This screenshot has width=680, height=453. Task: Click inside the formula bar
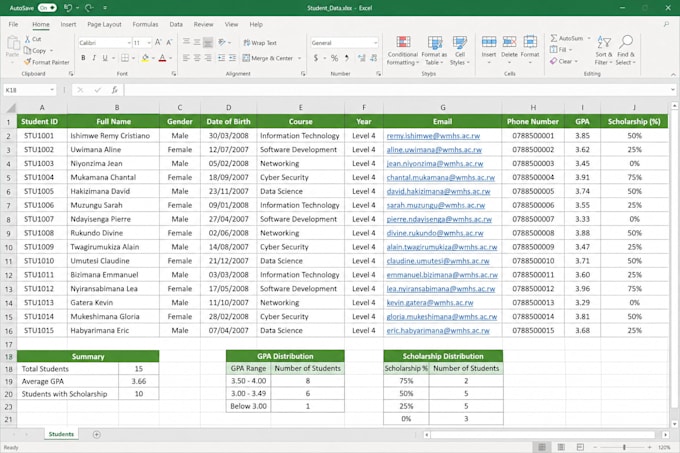tap(396, 90)
